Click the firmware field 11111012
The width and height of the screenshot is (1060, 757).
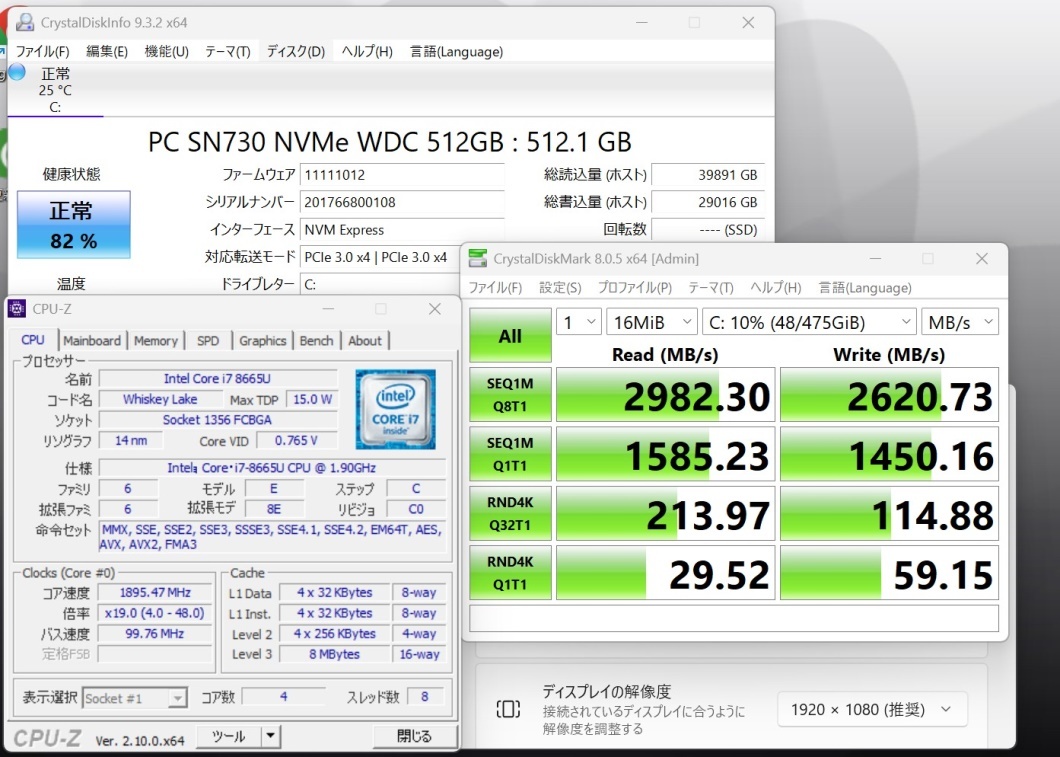402,175
